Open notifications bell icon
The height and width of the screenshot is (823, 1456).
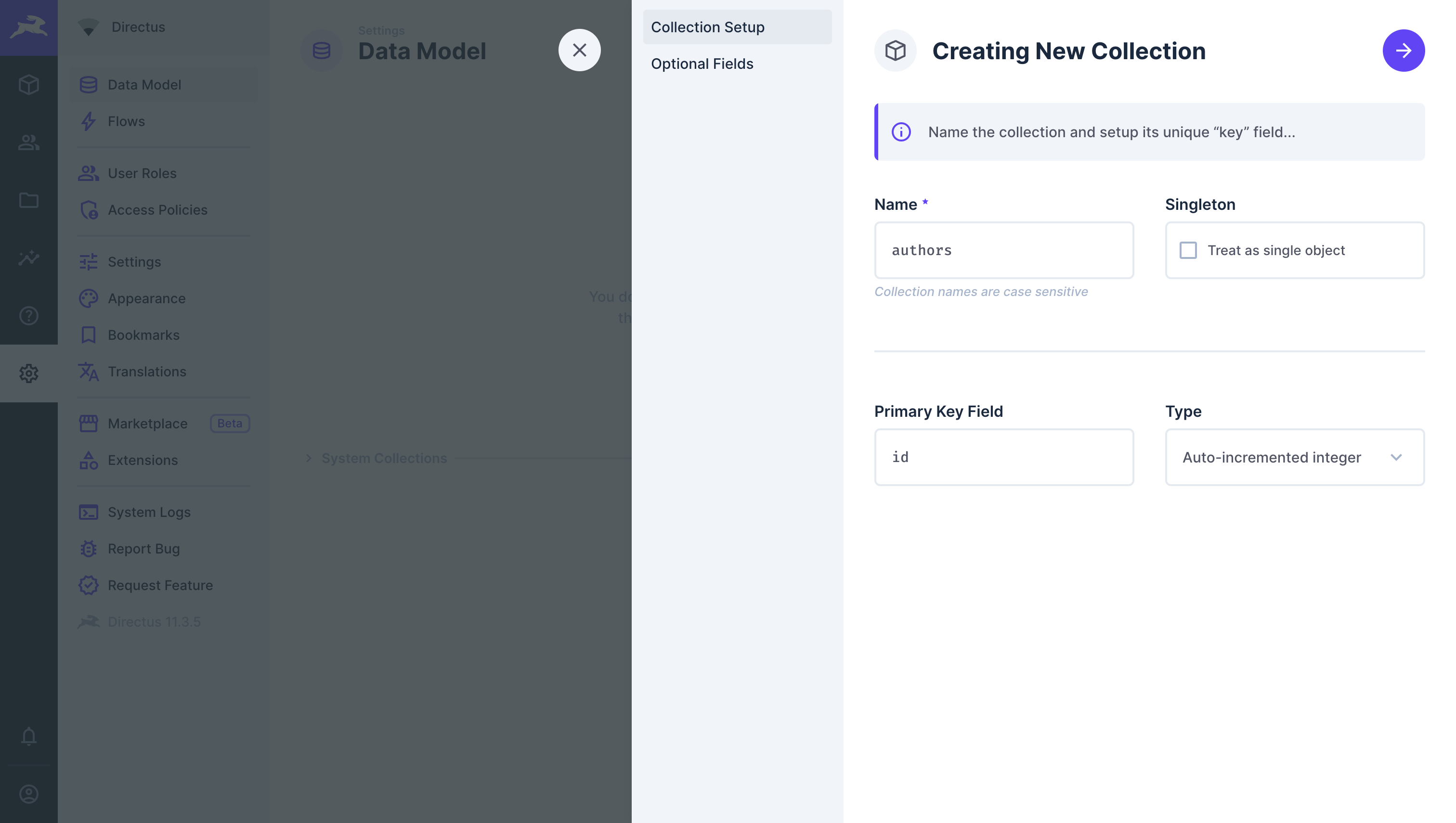pyautogui.click(x=28, y=736)
